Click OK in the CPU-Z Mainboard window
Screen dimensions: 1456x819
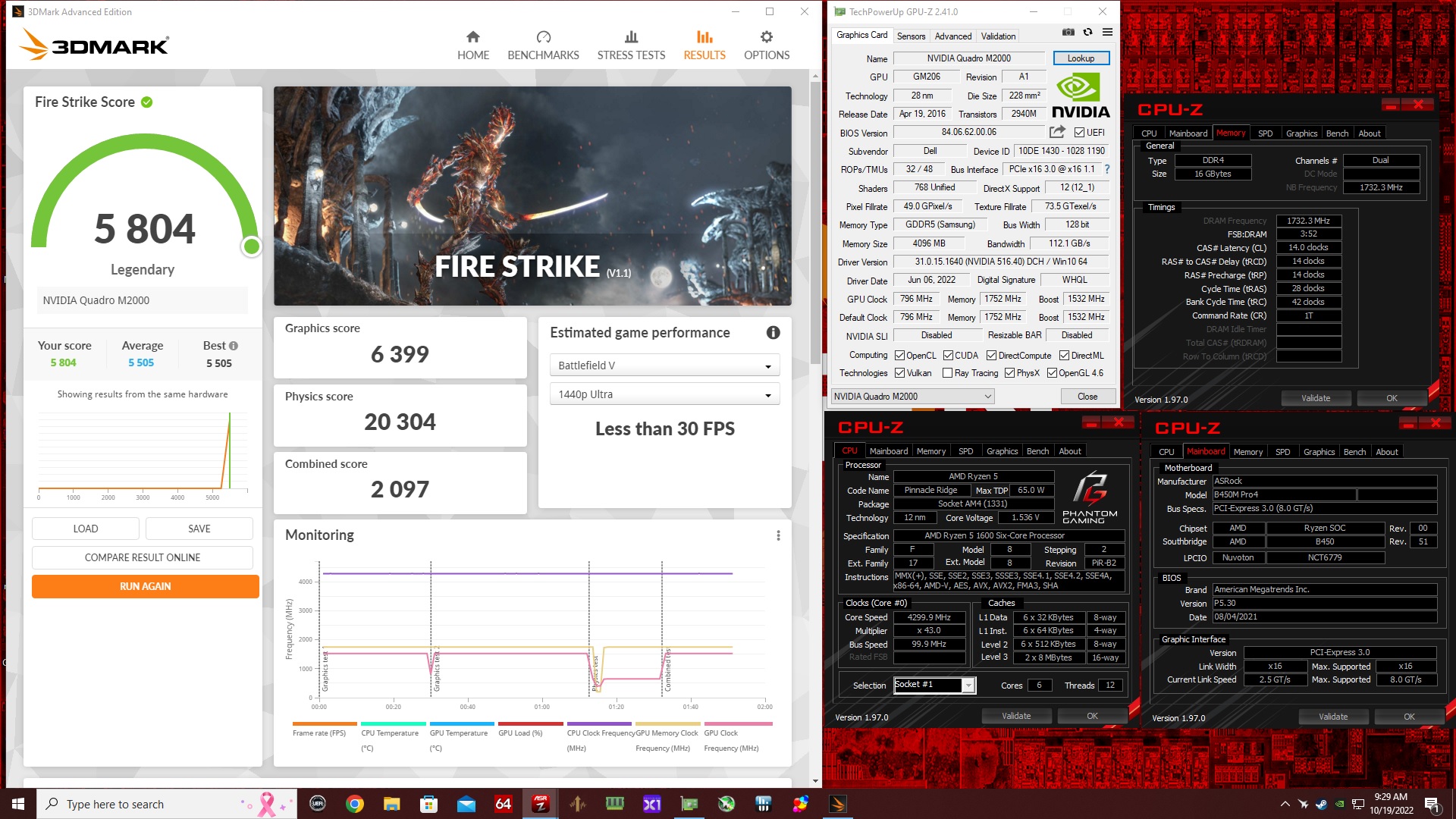tap(1409, 717)
